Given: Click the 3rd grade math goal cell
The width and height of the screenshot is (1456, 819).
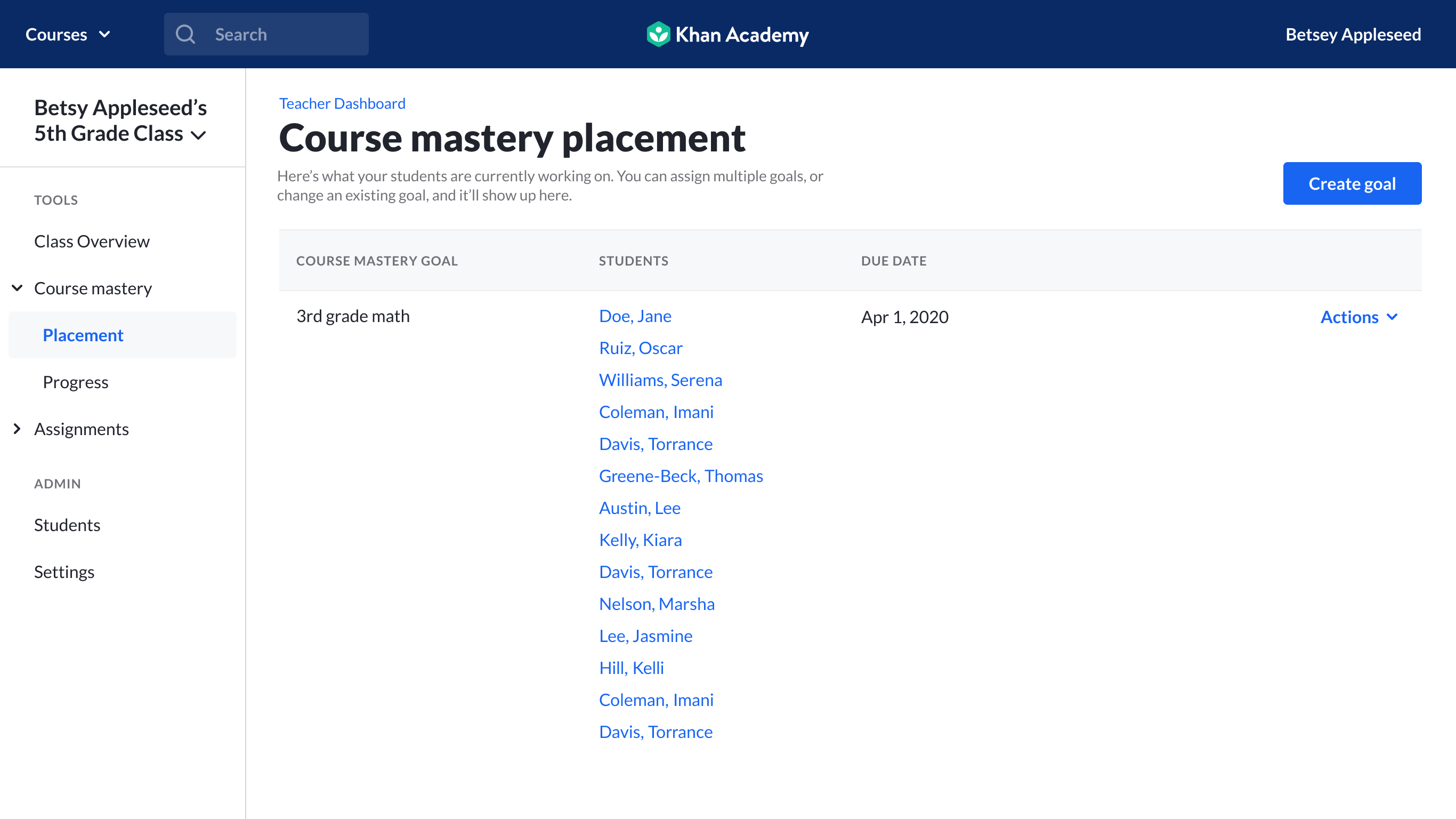Looking at the screenshot, I should (353, 316).
